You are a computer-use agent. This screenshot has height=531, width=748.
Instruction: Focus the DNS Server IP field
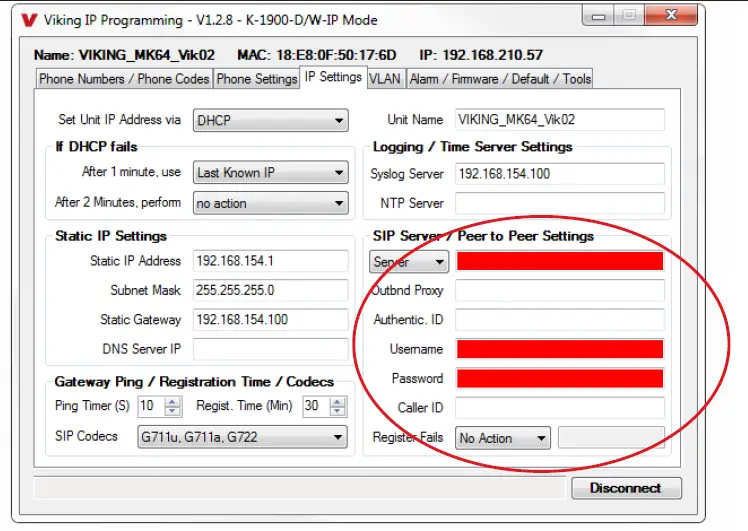pos(270,349)
